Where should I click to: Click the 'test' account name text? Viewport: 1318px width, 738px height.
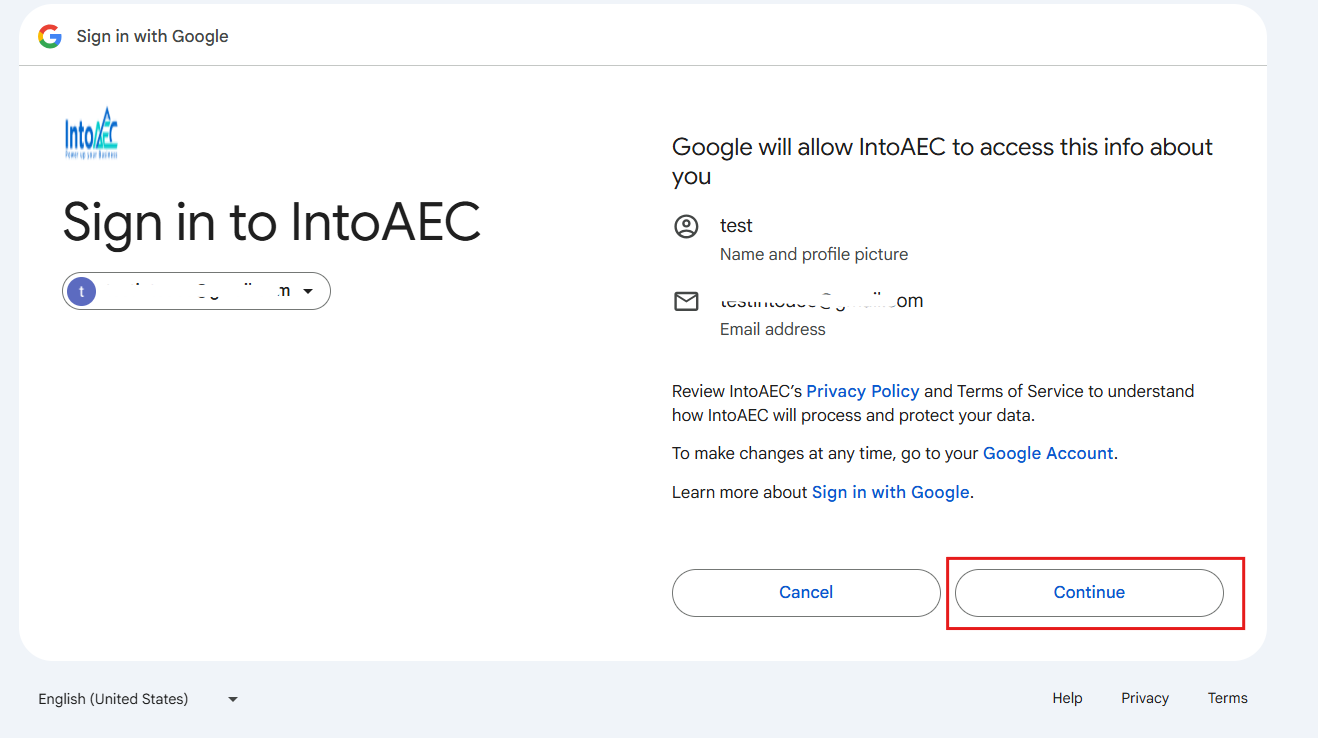[736, 226]
